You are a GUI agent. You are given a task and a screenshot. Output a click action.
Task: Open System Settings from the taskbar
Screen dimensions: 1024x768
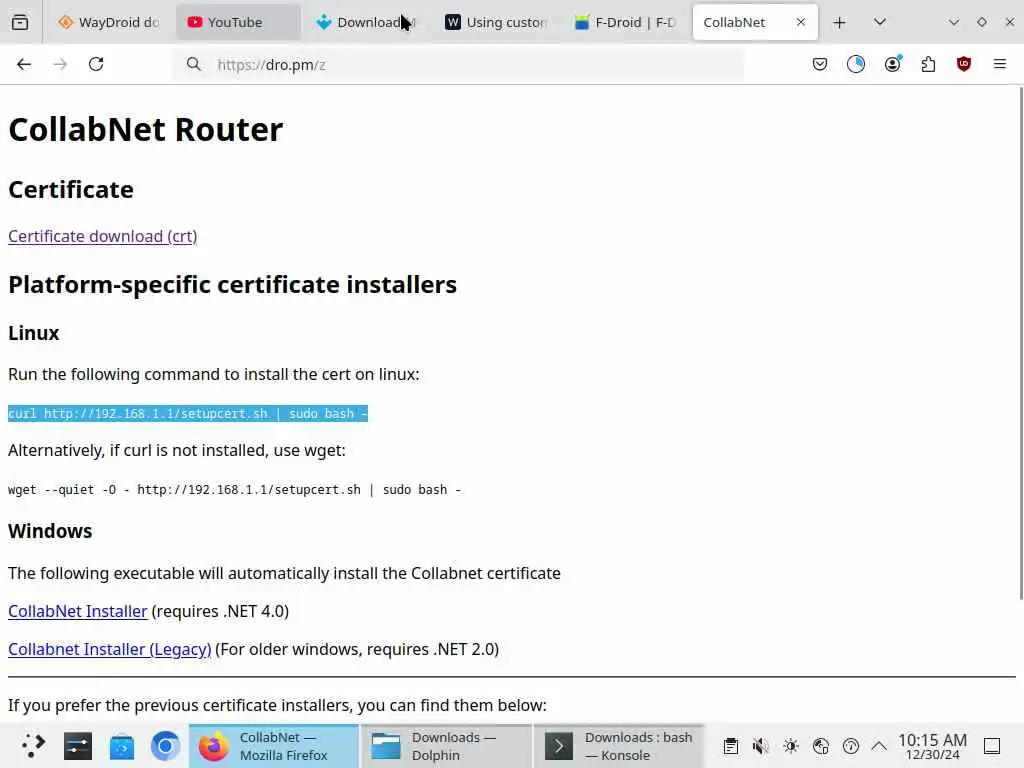point(78,746)
